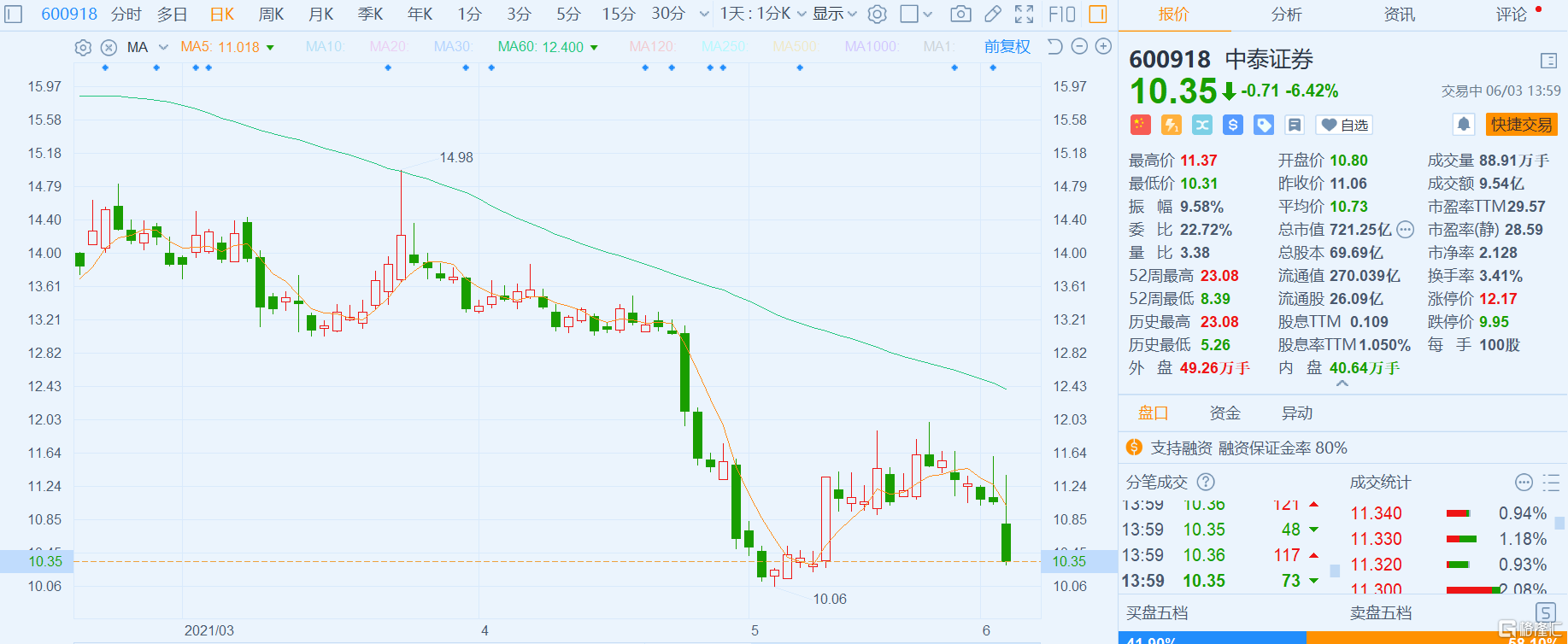Open the chart layout square dropdown
Image resolution: width=1568 pixels, height=644 pixels.
(x=916, y=14)
